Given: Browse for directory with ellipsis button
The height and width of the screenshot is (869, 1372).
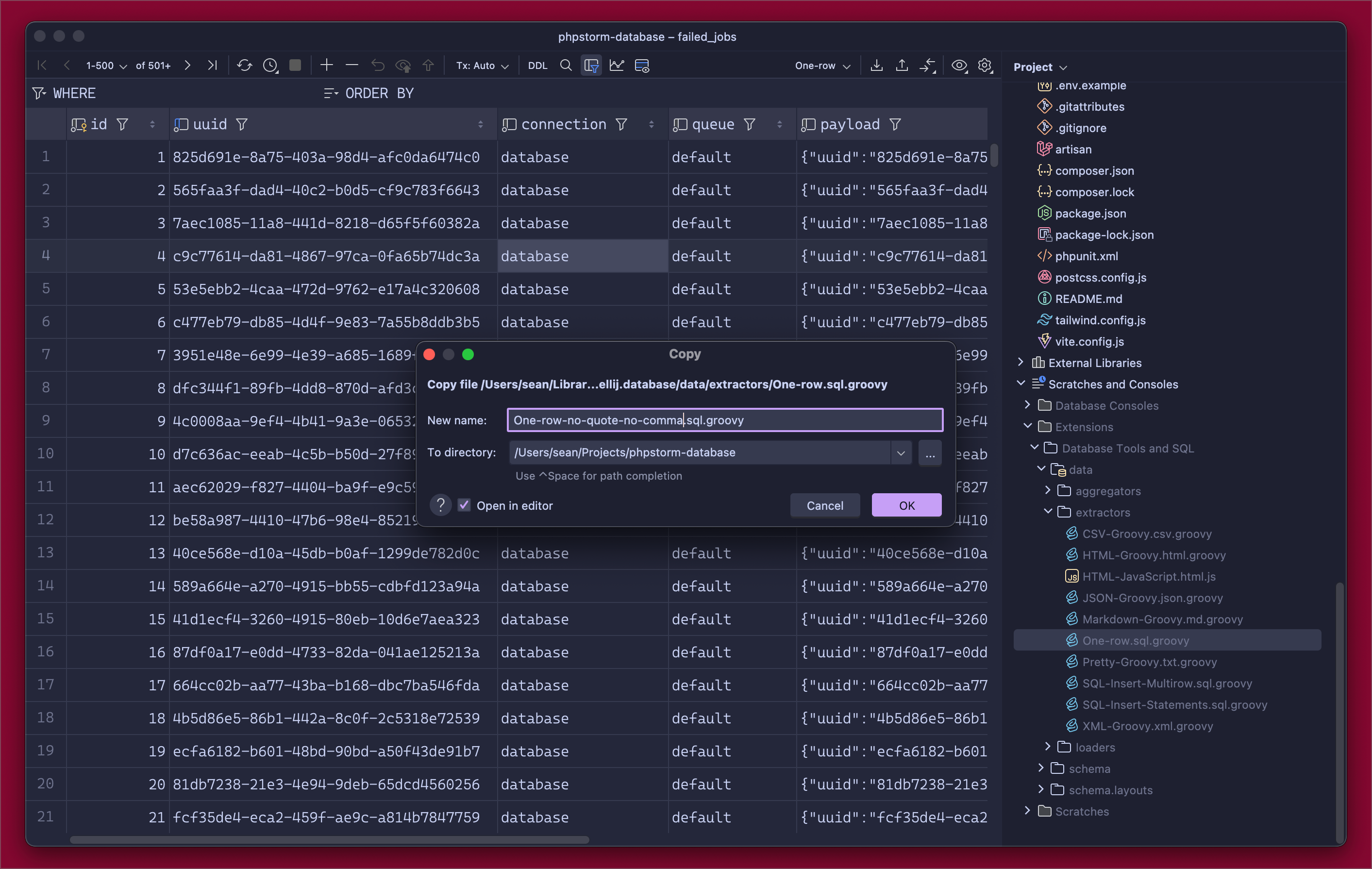Looking at the screenshot, I should pos(930,453).
